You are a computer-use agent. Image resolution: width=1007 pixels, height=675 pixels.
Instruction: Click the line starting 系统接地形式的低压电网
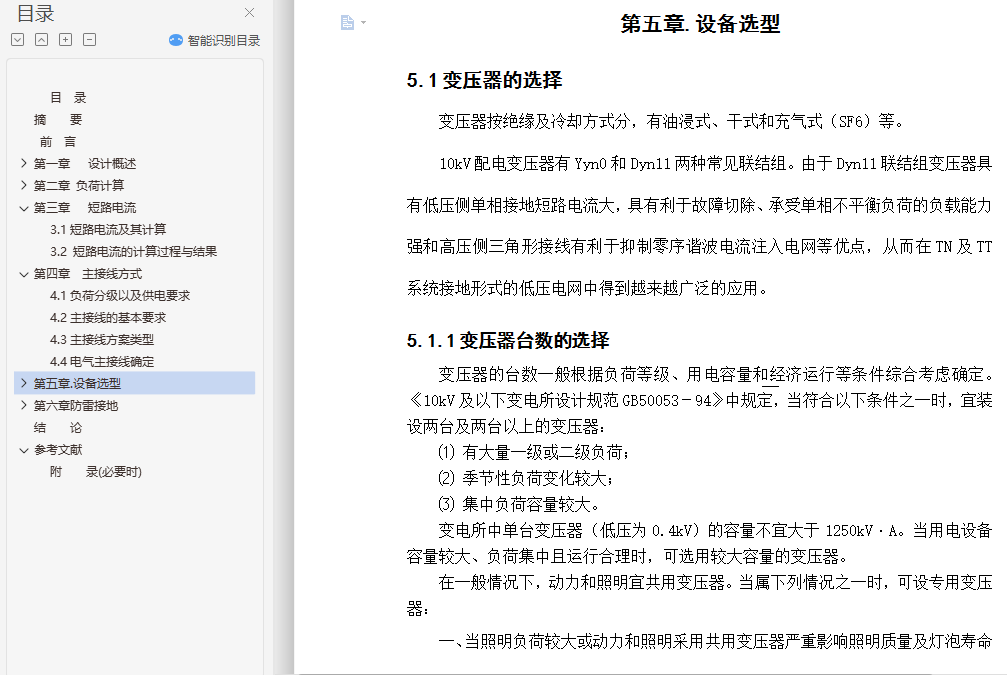pyautogui.click(x=588, y=288)
